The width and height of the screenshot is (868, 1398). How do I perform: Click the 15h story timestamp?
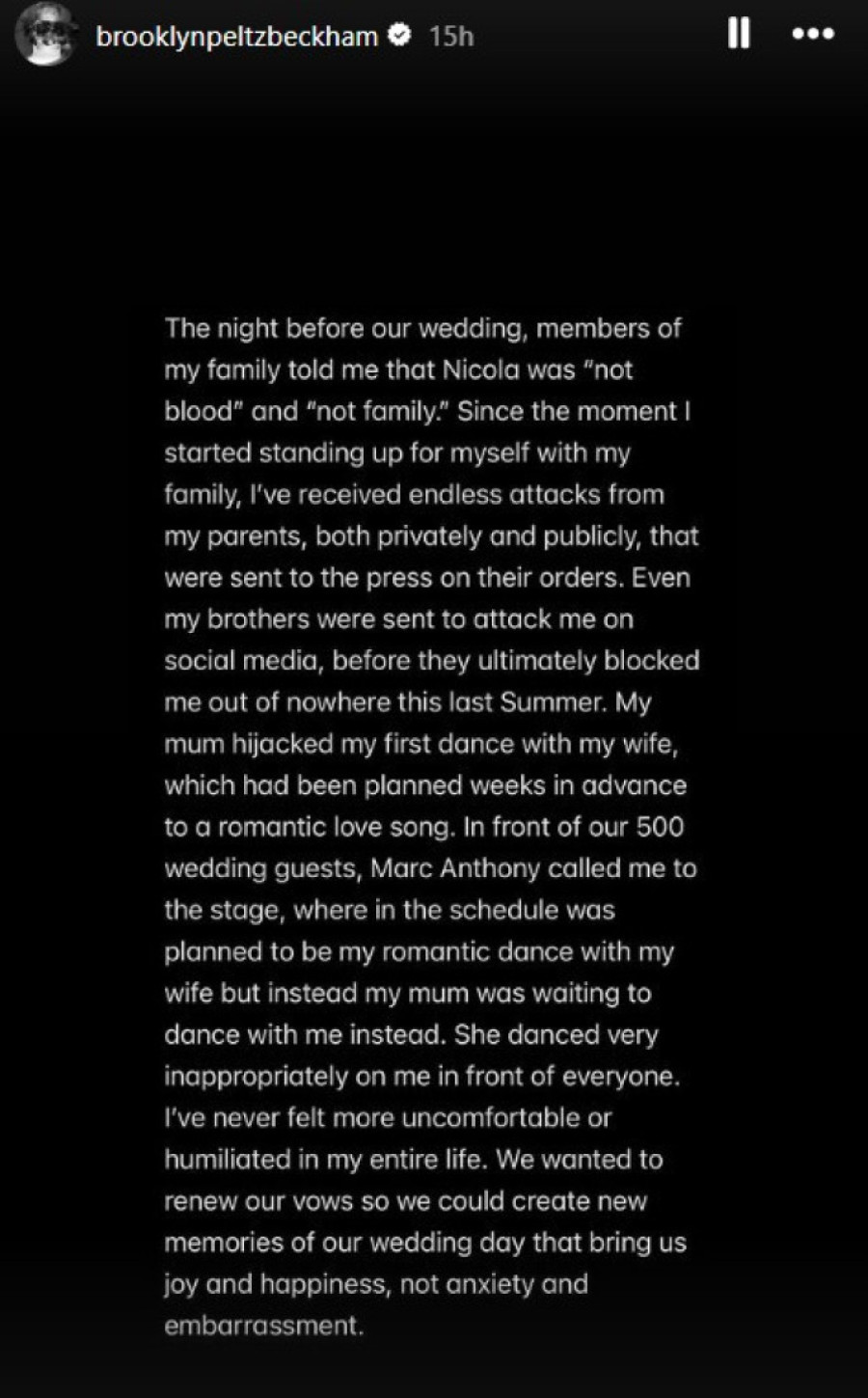(451, 37)
